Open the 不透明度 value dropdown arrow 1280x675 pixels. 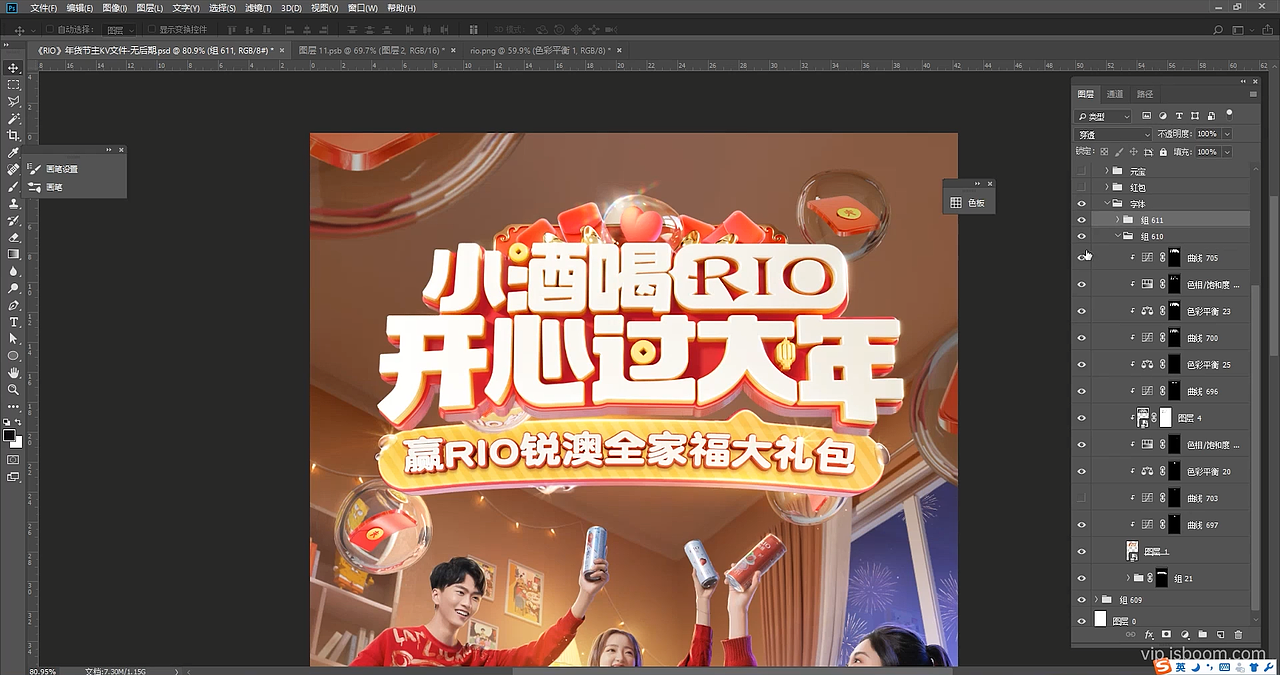click(x=1227, y=134)
